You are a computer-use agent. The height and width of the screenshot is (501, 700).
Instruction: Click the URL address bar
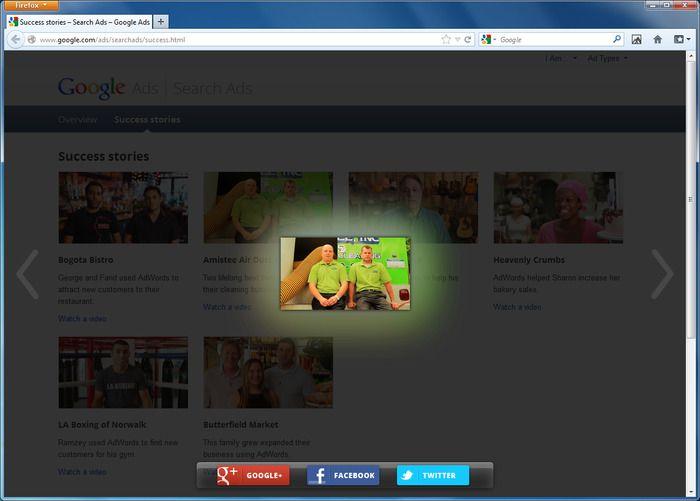click(x=237, y=40)
